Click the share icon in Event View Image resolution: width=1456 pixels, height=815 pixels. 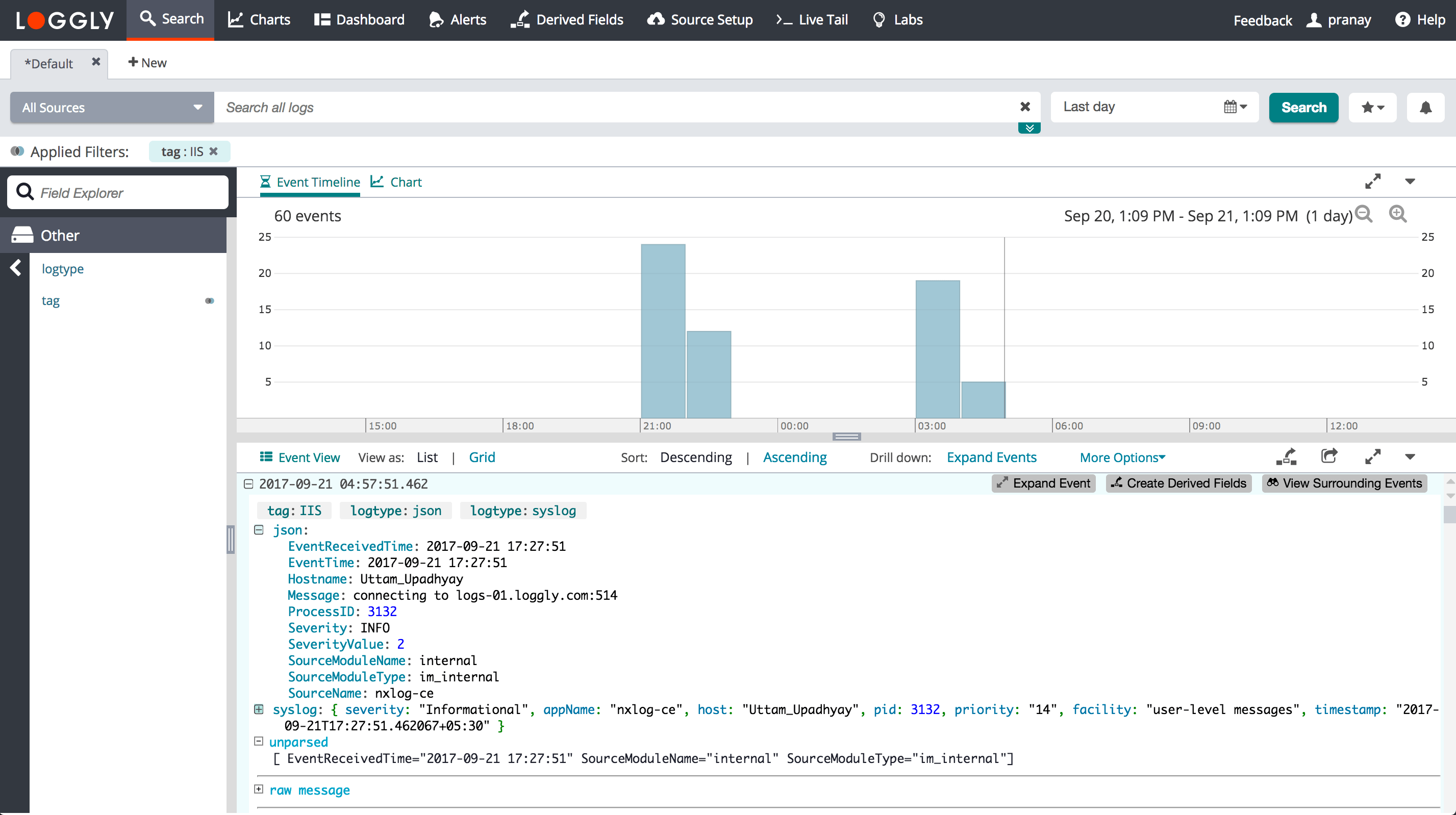pyautogui.click(x=1329, y=456)
